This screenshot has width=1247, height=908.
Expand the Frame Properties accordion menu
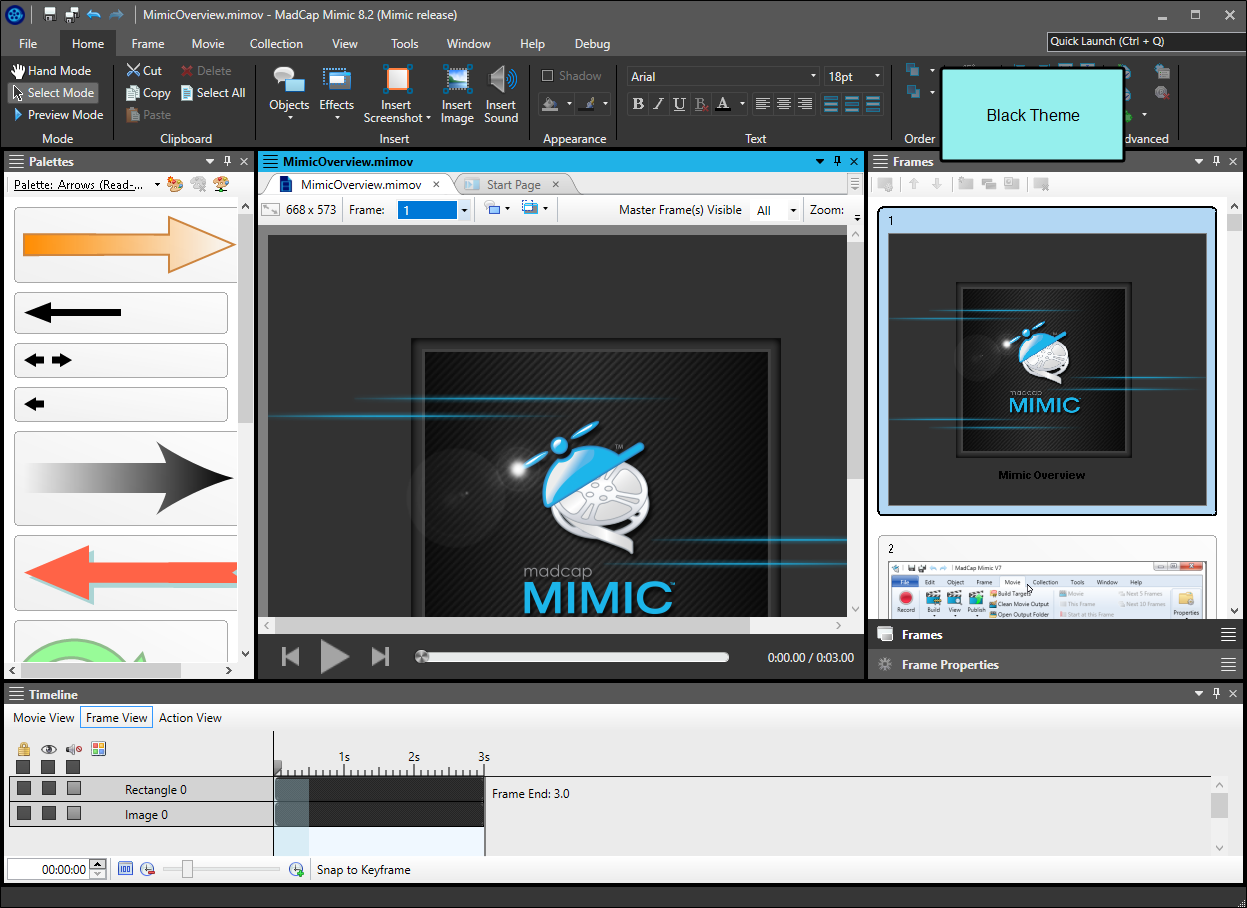click(1228, 665)
